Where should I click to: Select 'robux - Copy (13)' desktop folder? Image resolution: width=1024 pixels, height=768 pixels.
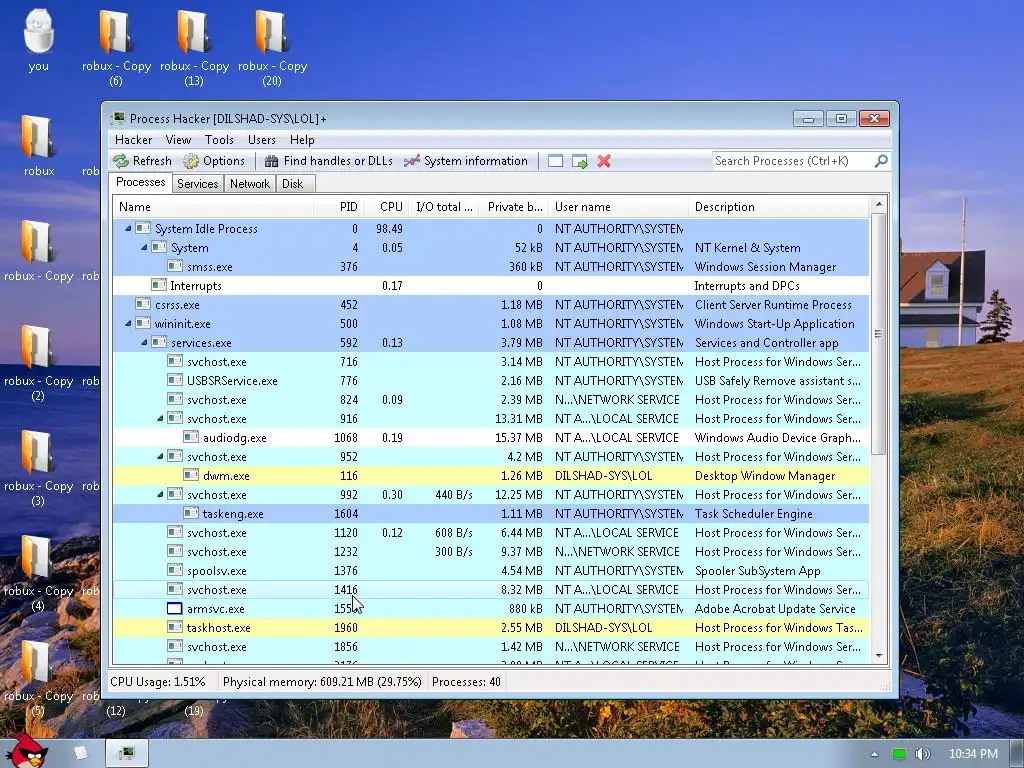coord(194,47)
